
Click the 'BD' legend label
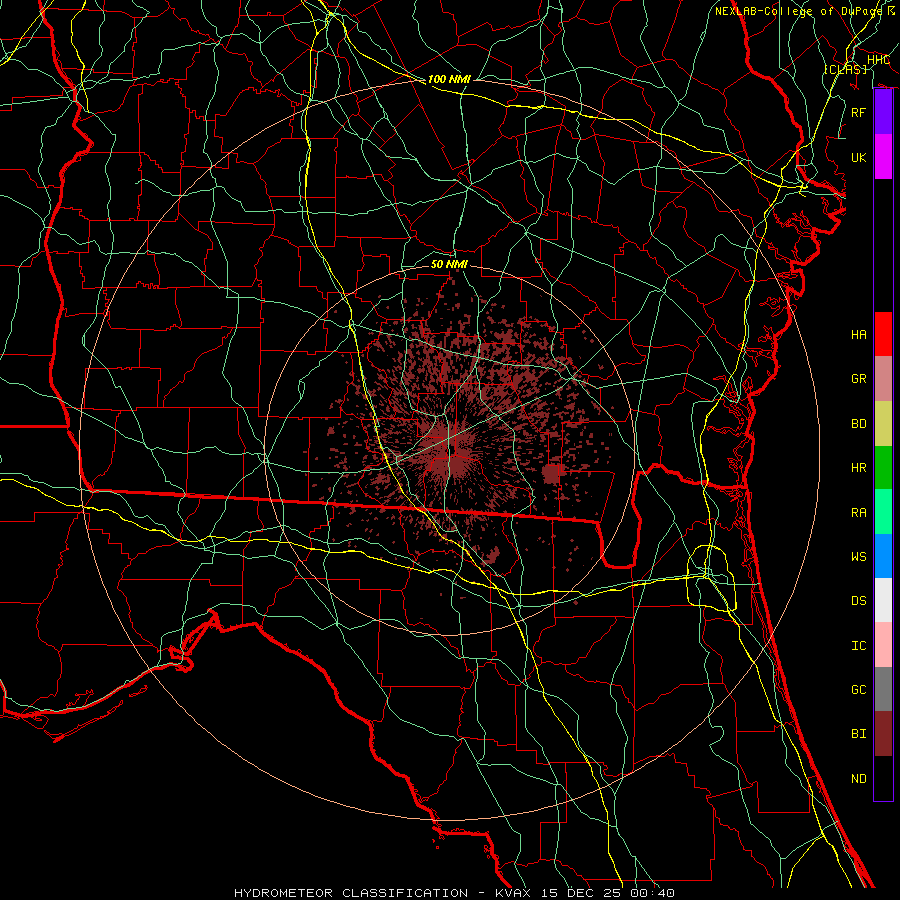tap(858, 424)
